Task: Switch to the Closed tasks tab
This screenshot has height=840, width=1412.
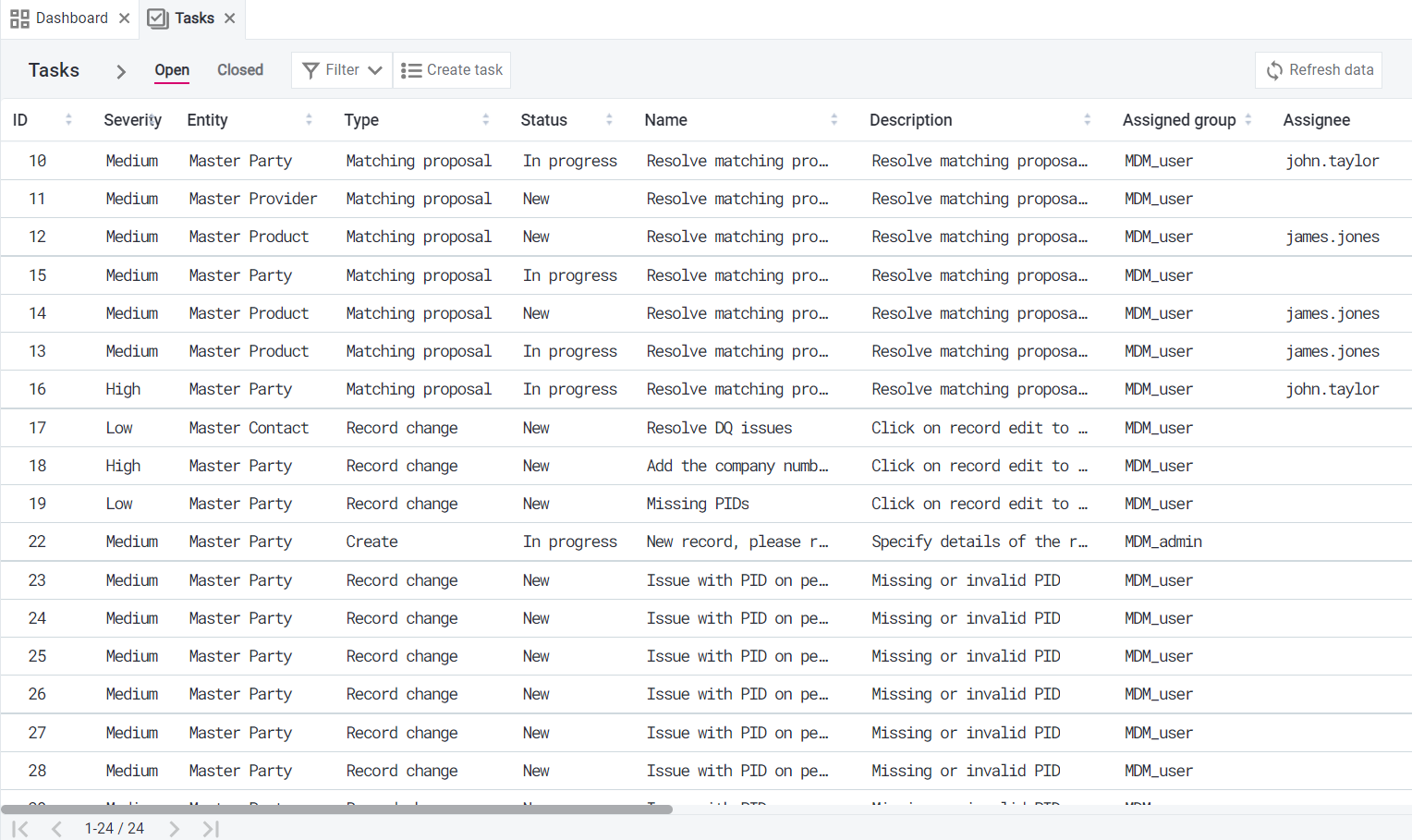Action: (x=240, y=70)
